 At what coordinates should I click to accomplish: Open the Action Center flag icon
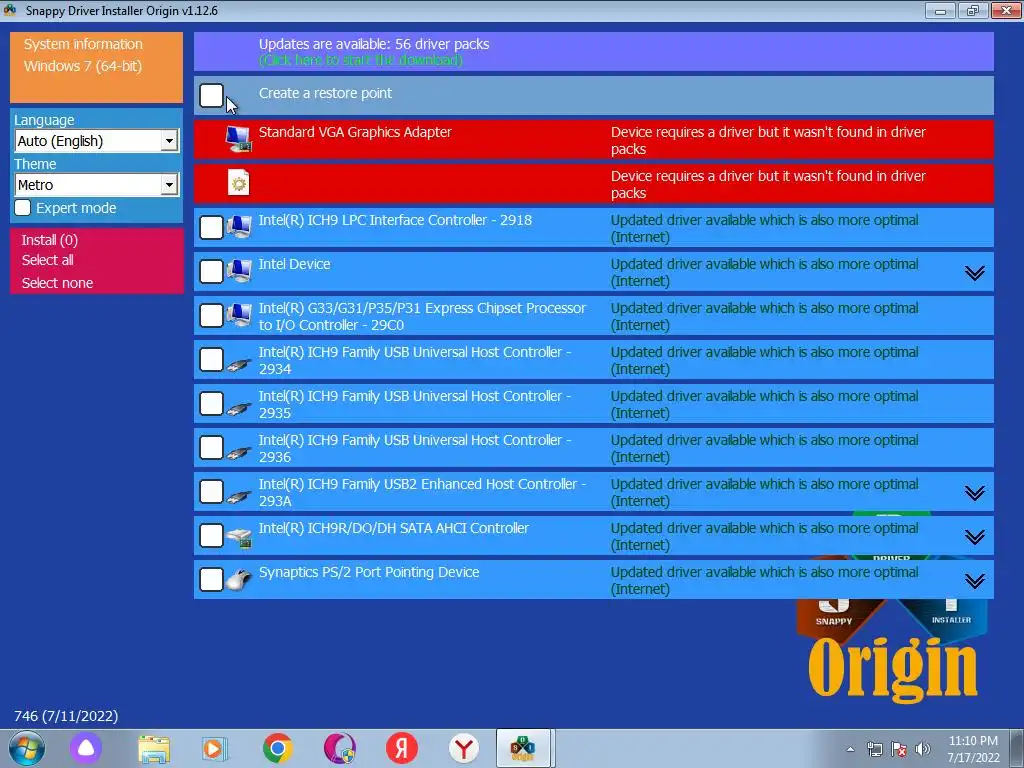pyautogui.click(x=899, y=749)
